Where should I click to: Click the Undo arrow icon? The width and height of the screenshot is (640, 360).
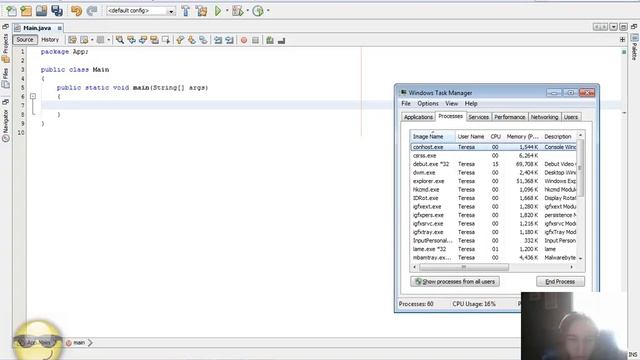tap(76, 11)
